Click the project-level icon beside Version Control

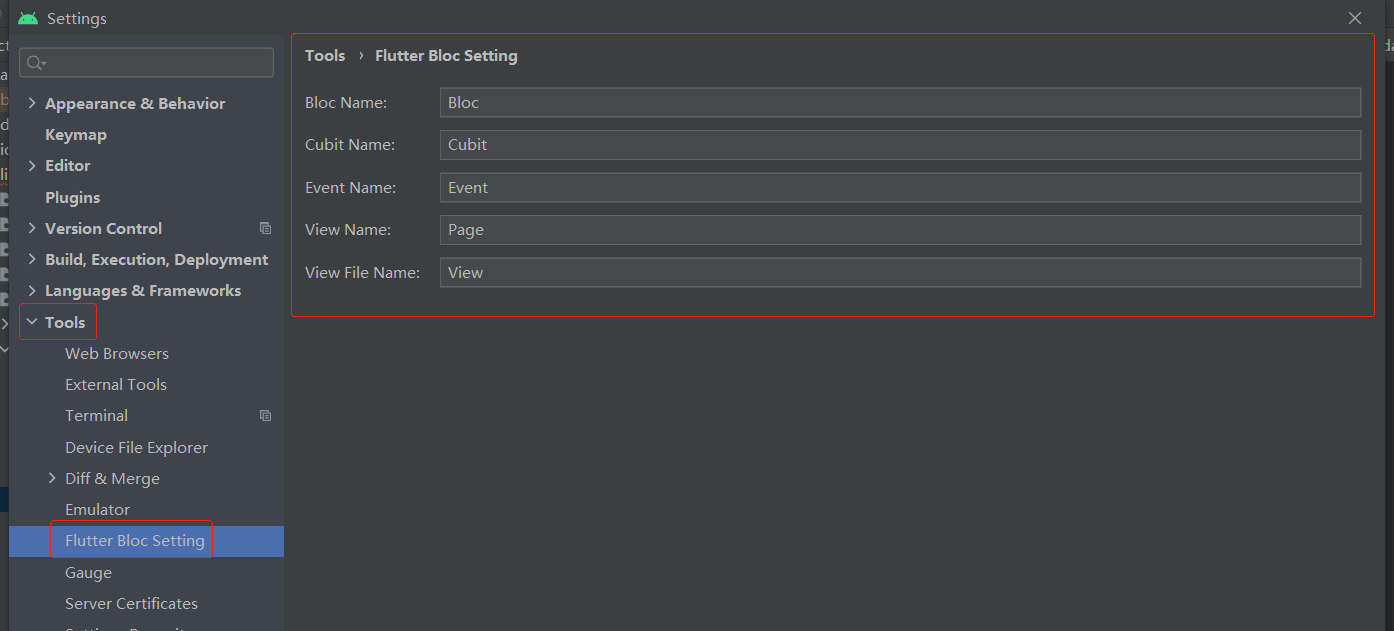265,228
